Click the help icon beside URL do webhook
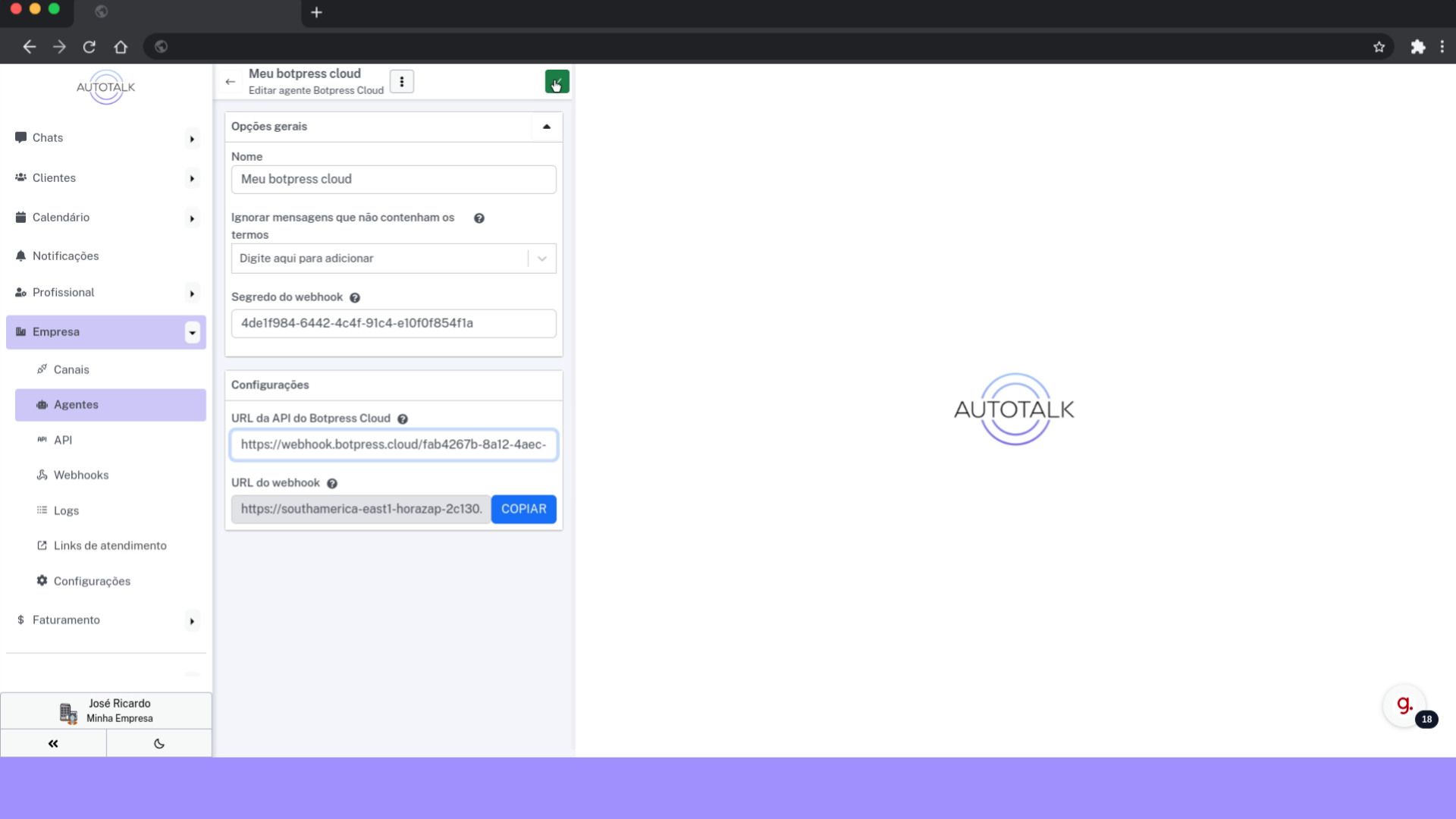 pos(332,484)
